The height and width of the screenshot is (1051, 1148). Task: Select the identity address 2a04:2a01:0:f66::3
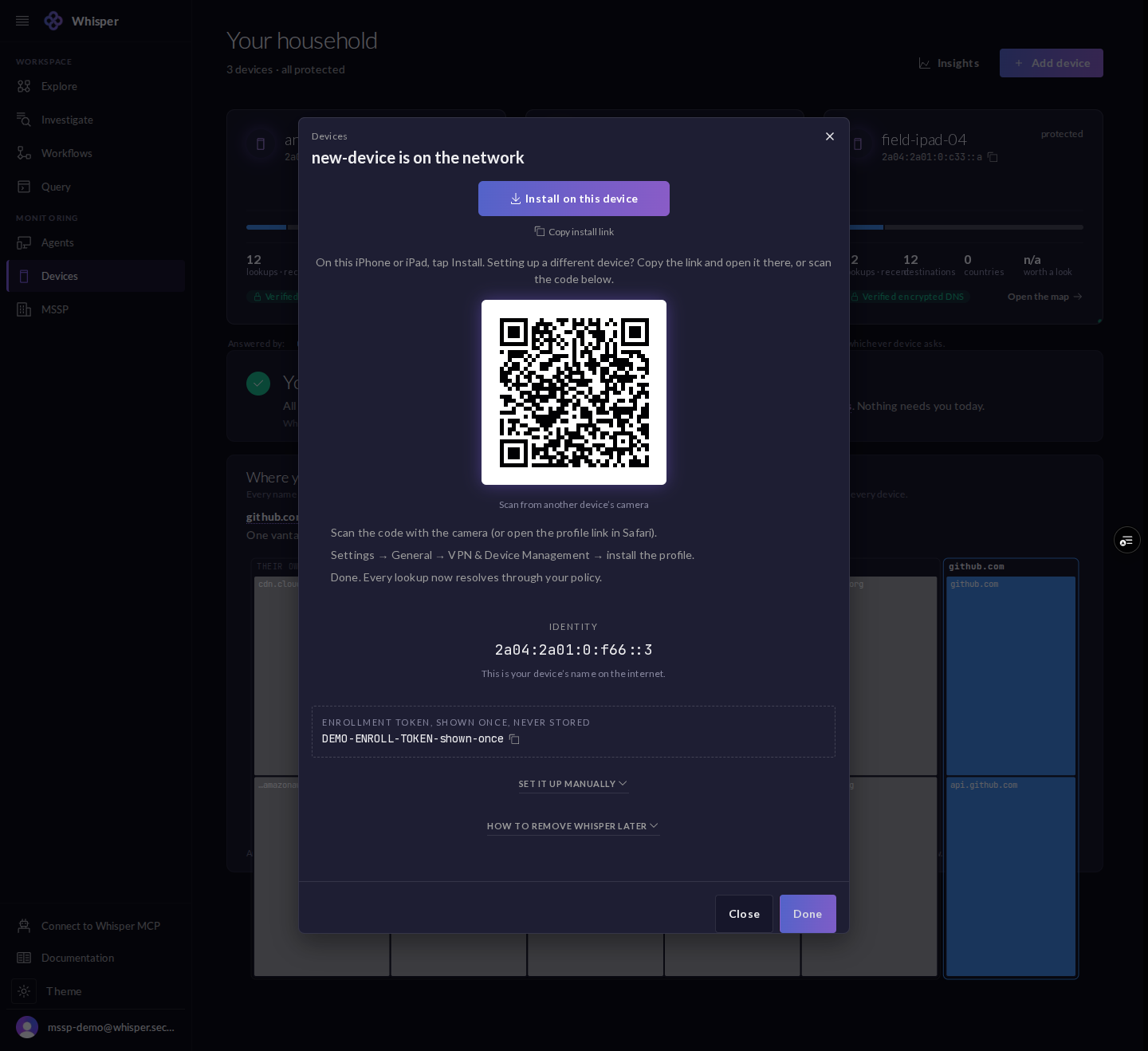[x=574, y=650]
